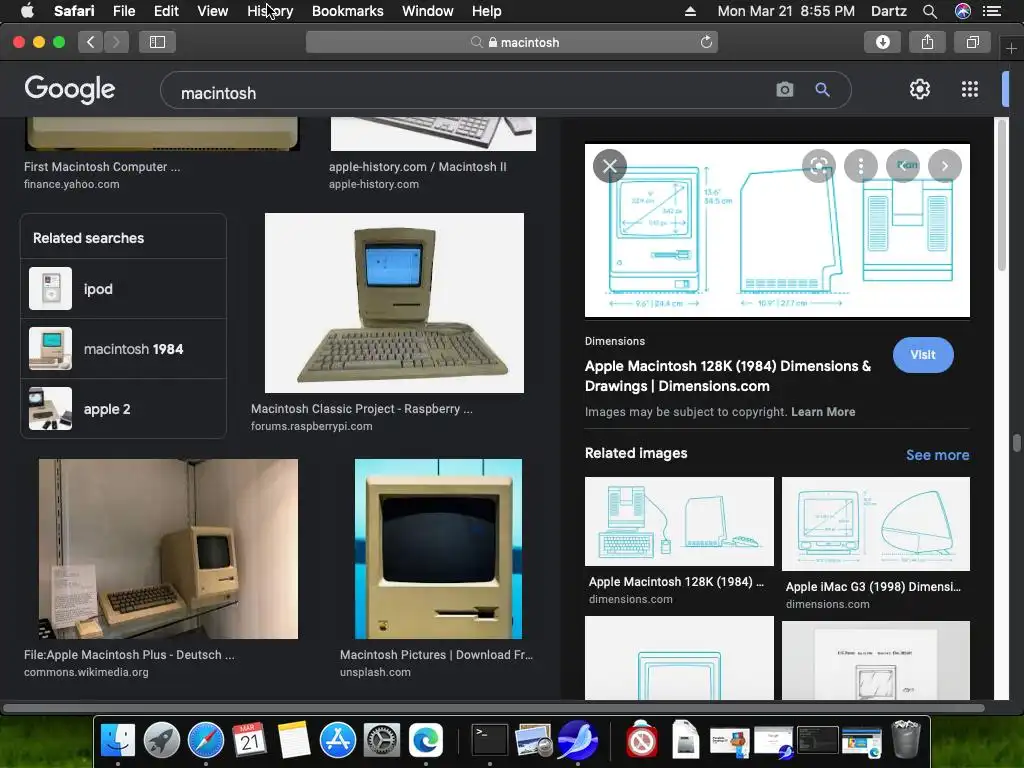The image size is (1024, 768).
Task: Click the Share icon in Safari toolbar
Action: point(927,42)
